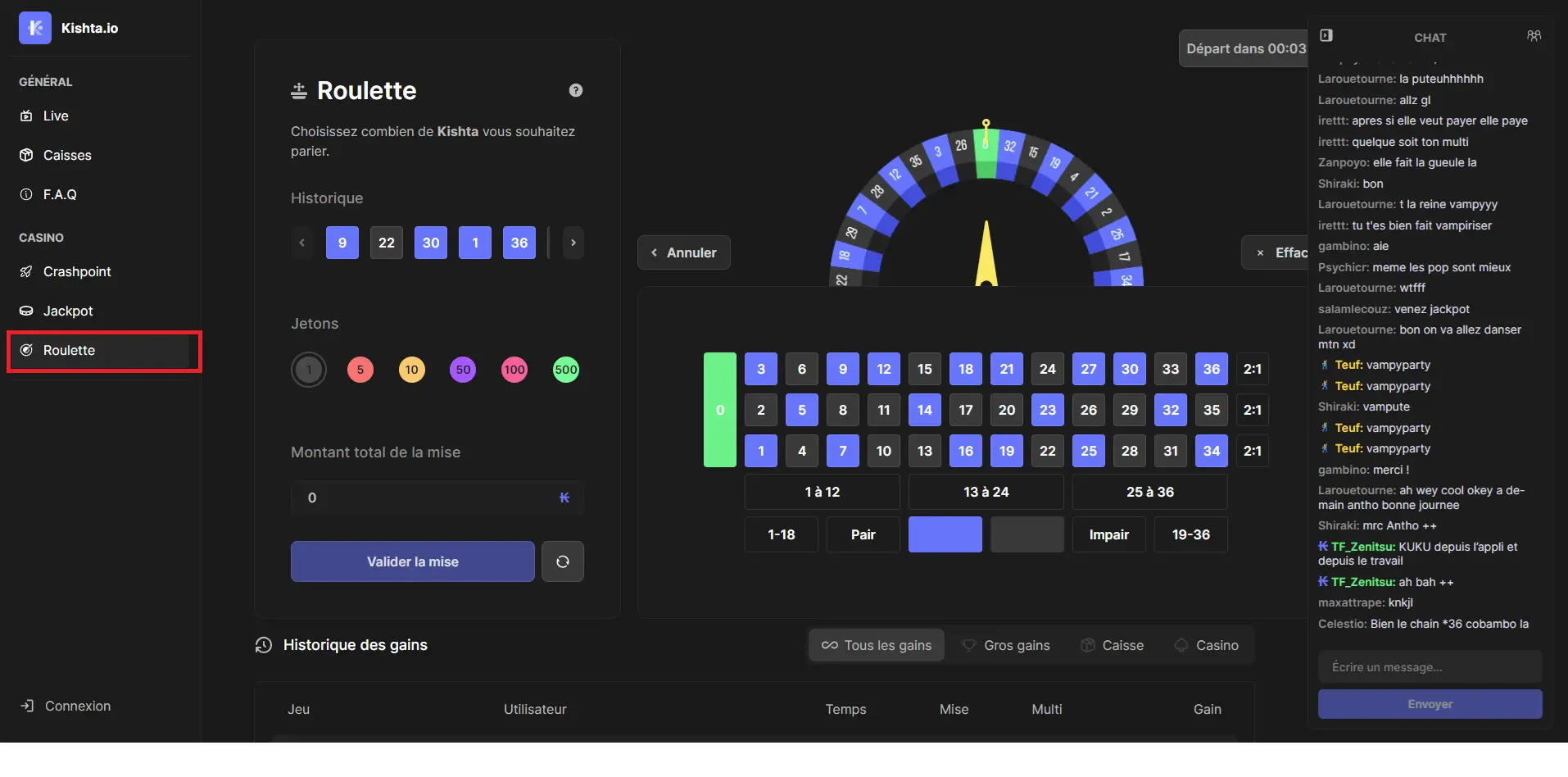The image size is (1568, 777).
Task: Select the 5 value red chip
Action: (360, 370)
